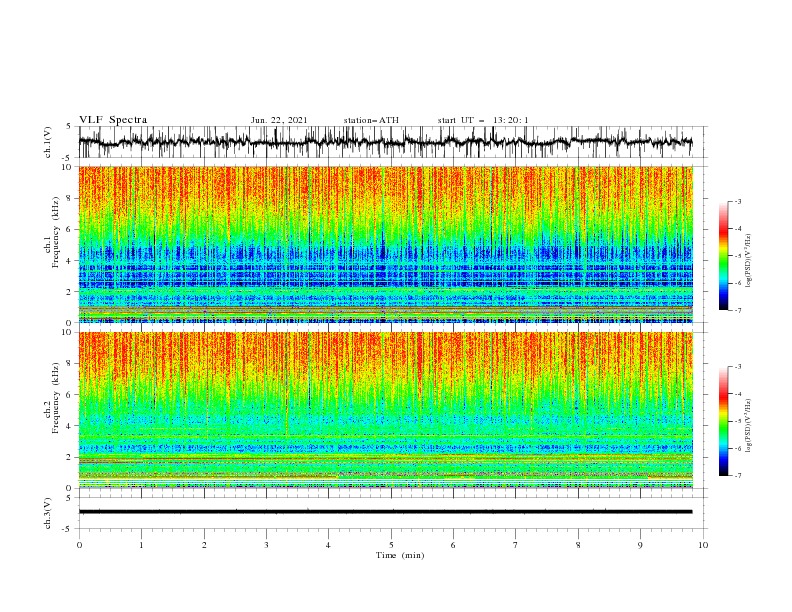Click the "7" tick on the time axis

[x=516, y=545]
